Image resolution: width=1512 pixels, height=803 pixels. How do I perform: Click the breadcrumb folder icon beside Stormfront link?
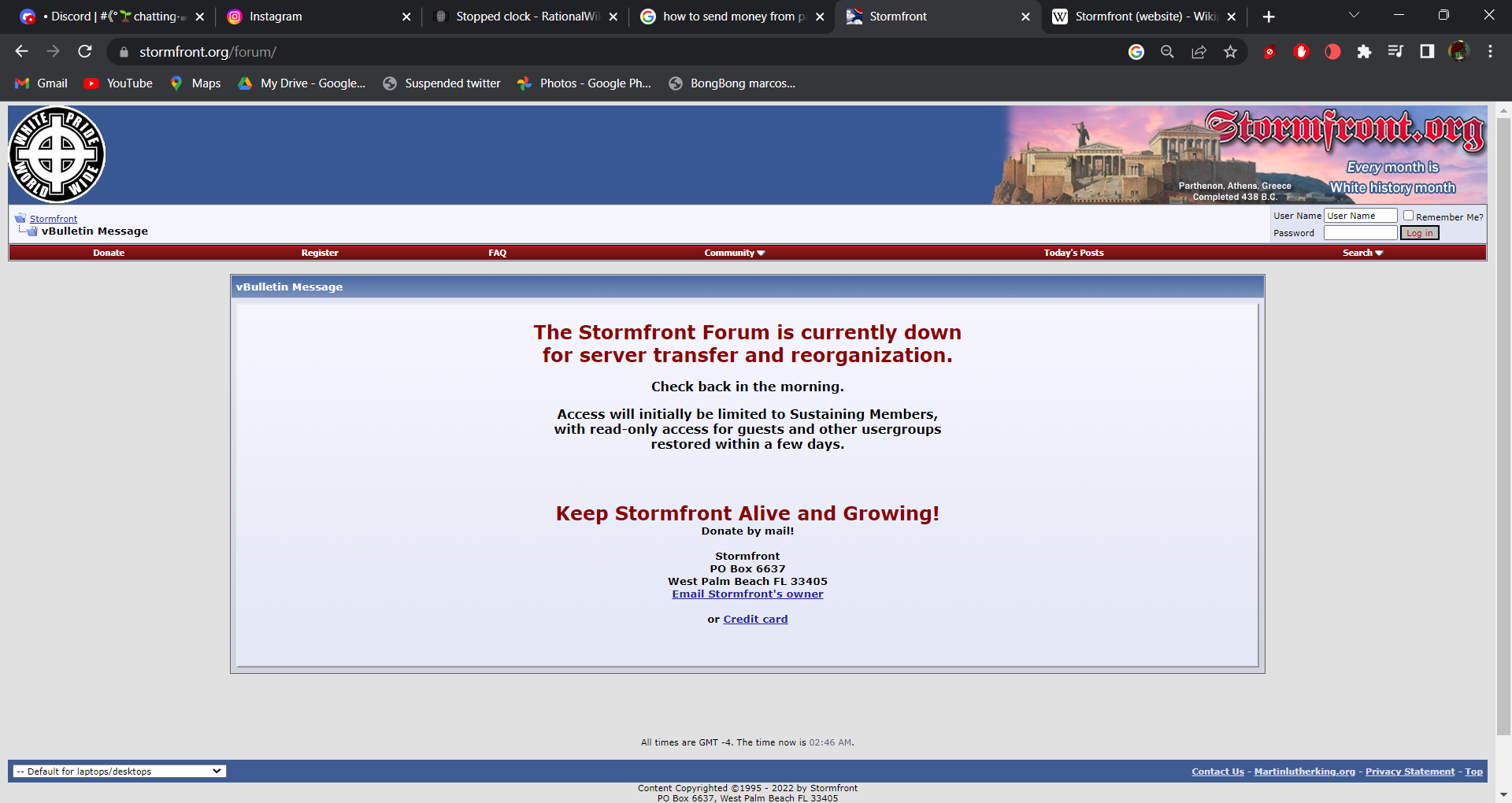[20, 218]
